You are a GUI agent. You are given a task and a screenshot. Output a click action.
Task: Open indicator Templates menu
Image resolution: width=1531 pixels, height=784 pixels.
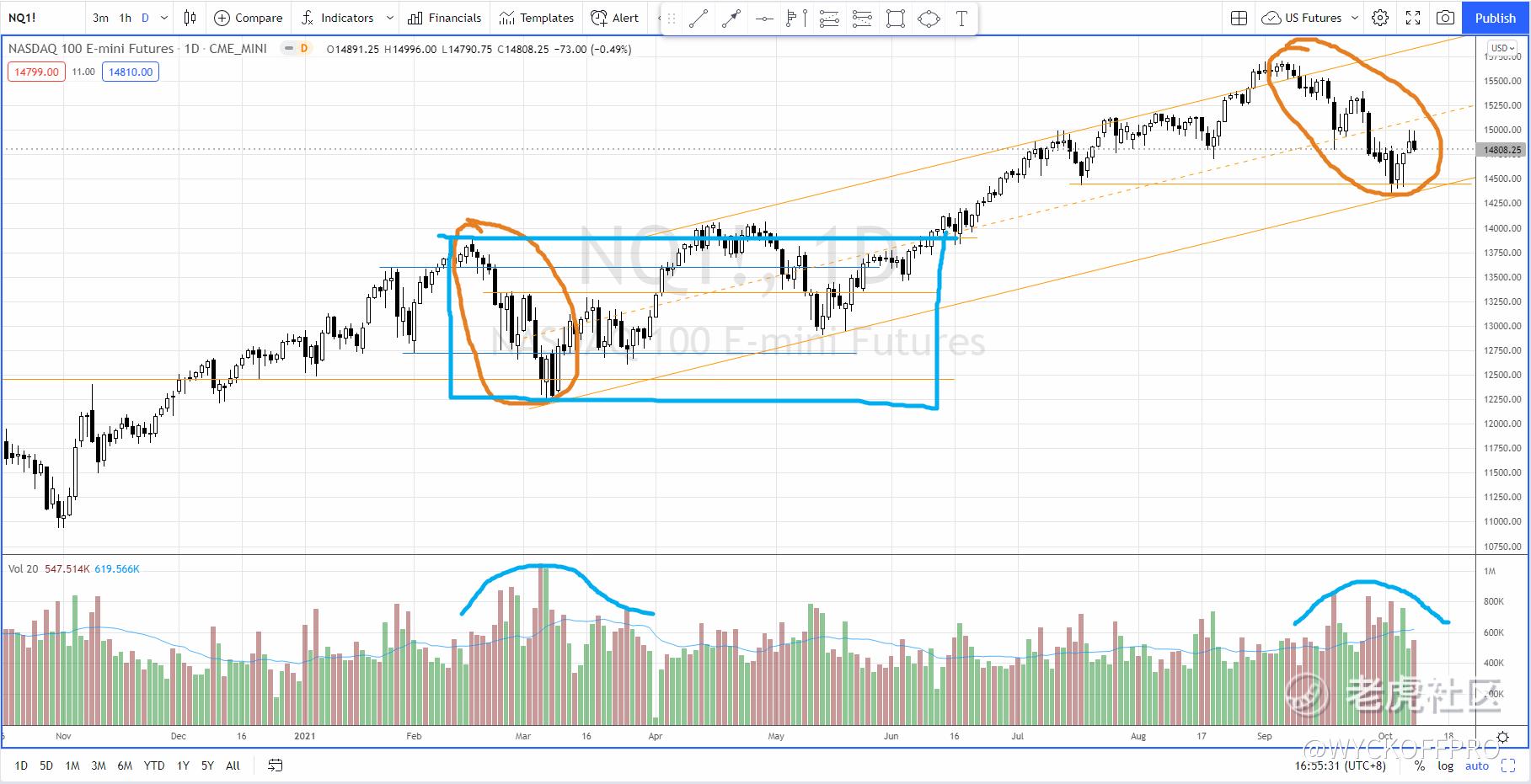[537, 18]
